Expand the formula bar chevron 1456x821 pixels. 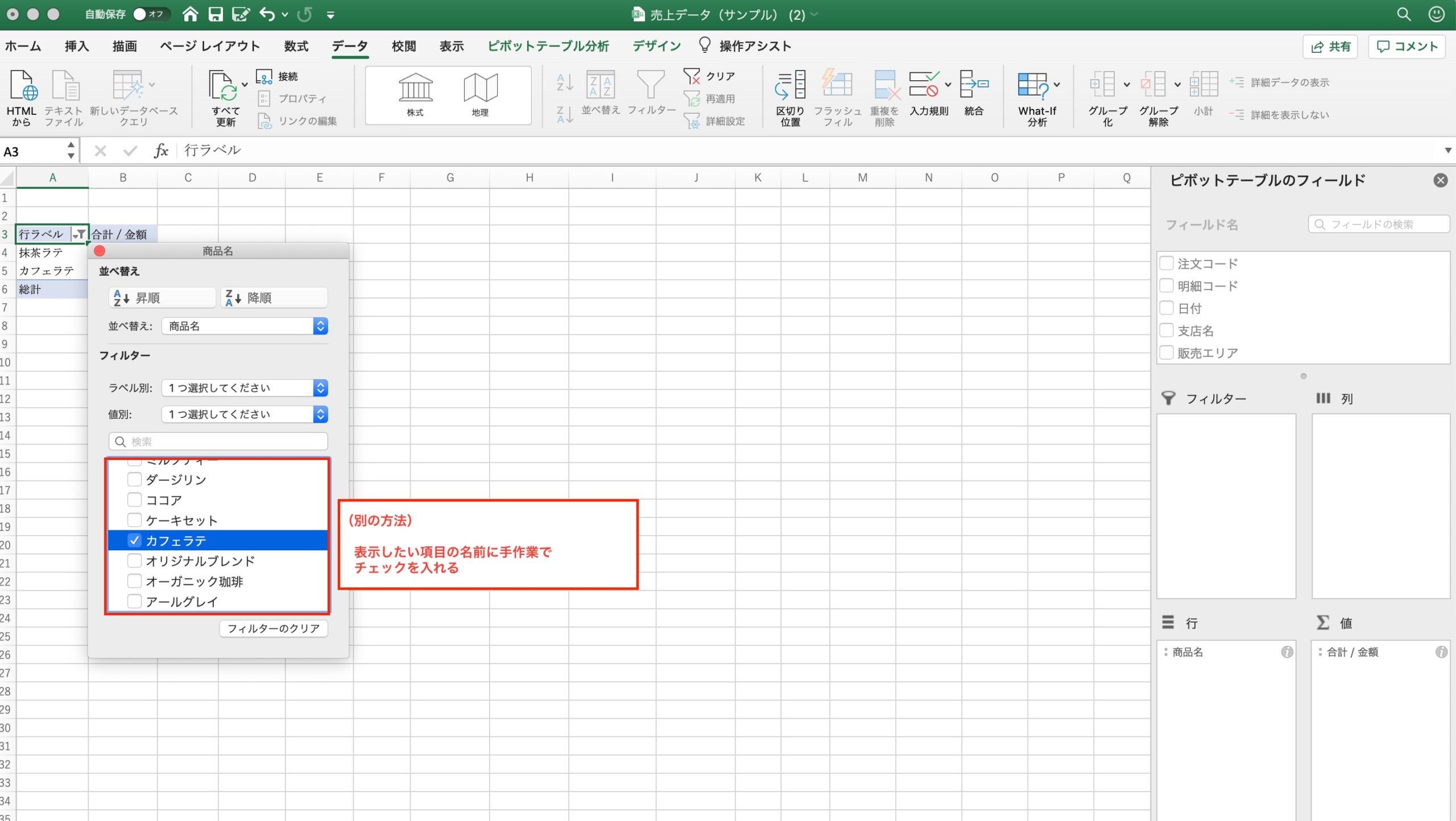coord(1447,151)
